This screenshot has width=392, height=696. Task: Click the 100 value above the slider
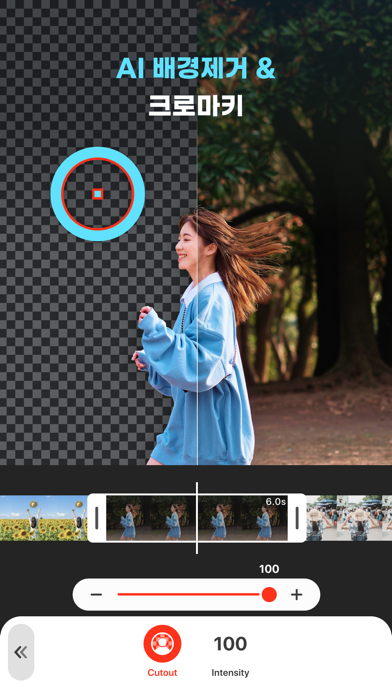click(x=269, y=569)
